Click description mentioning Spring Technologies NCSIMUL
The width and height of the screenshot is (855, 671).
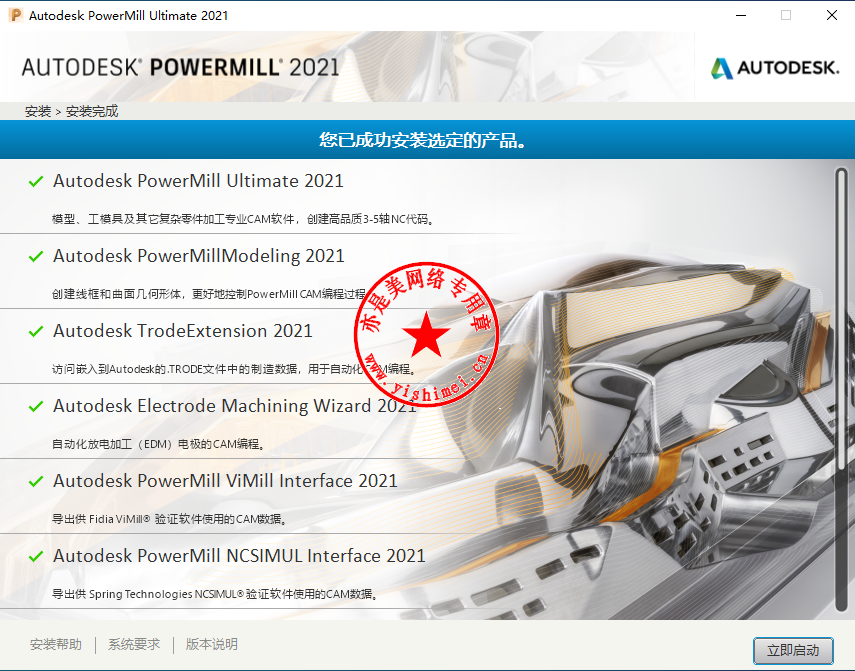(x=215, y=594)
